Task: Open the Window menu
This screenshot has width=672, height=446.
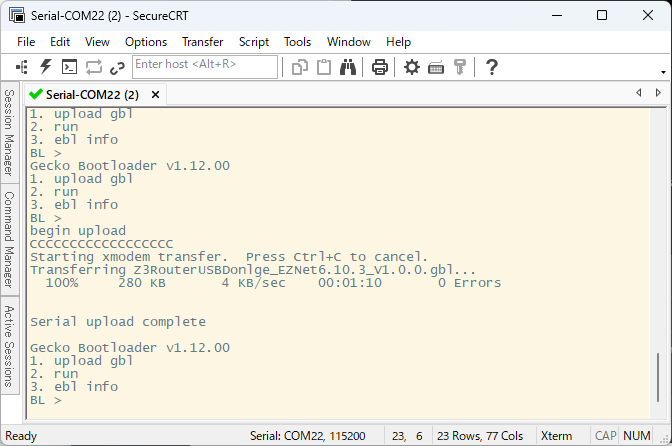Action: tap(349, 42)
